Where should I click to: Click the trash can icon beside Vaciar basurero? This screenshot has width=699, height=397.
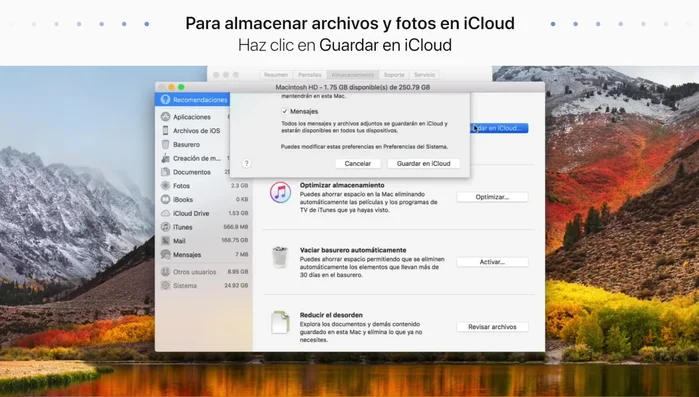(x=280, y=257)
